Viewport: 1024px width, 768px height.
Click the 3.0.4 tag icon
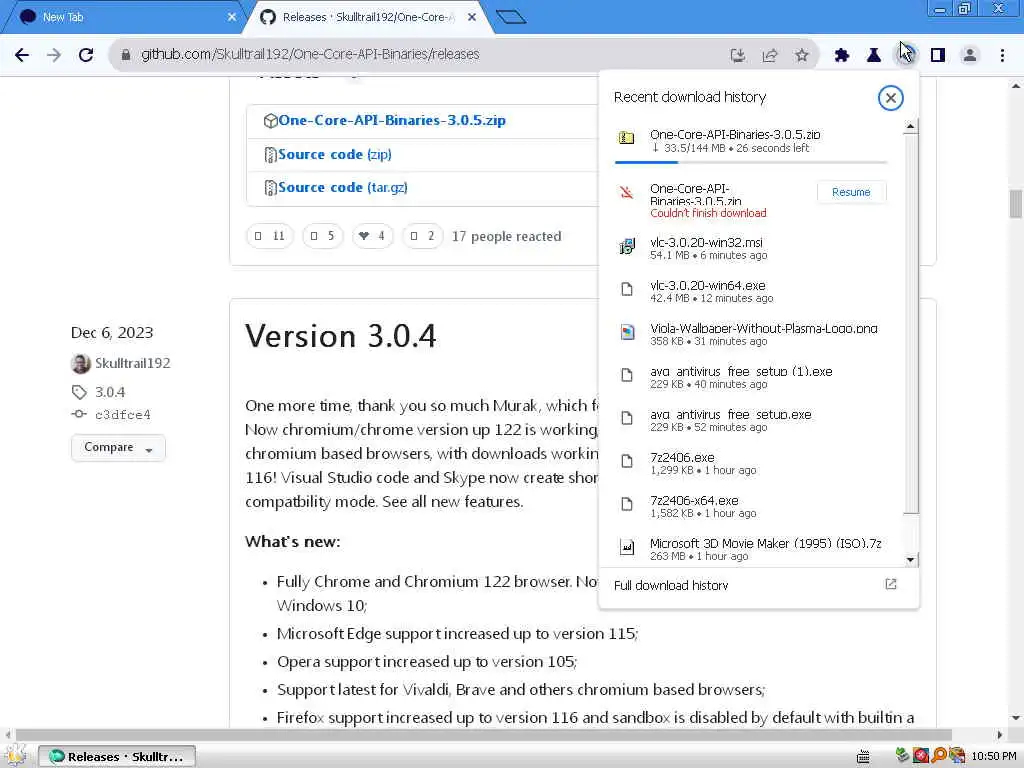point(79,392)
